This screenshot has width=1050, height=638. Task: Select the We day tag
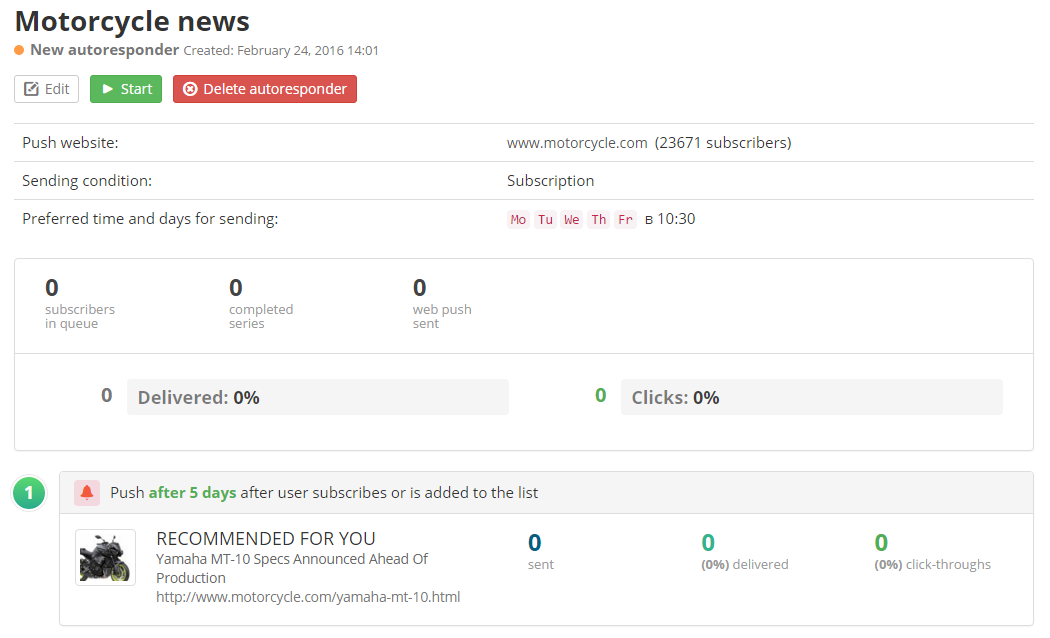coord(571,220)
